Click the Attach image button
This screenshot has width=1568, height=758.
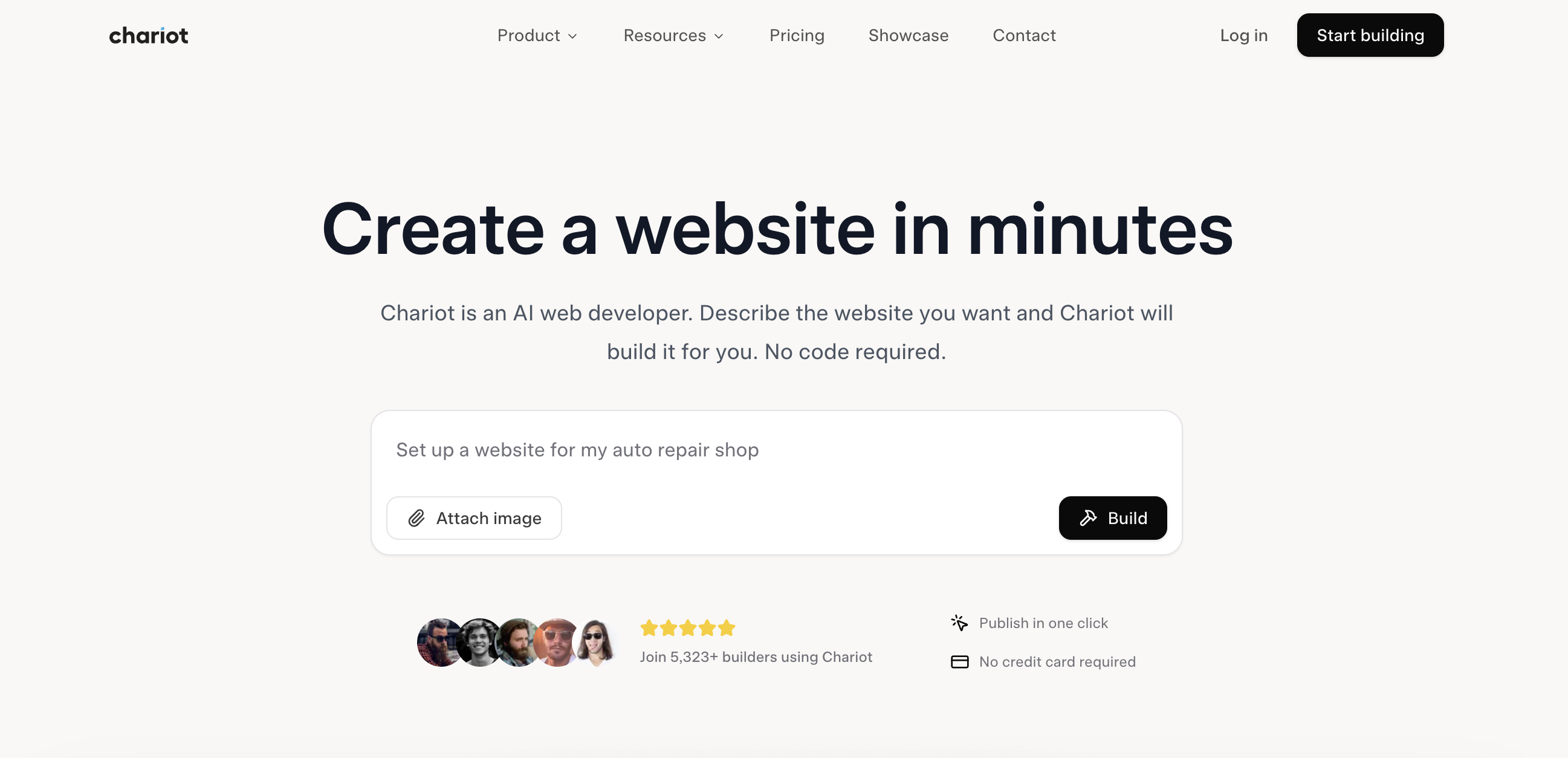tap(473, 518)
